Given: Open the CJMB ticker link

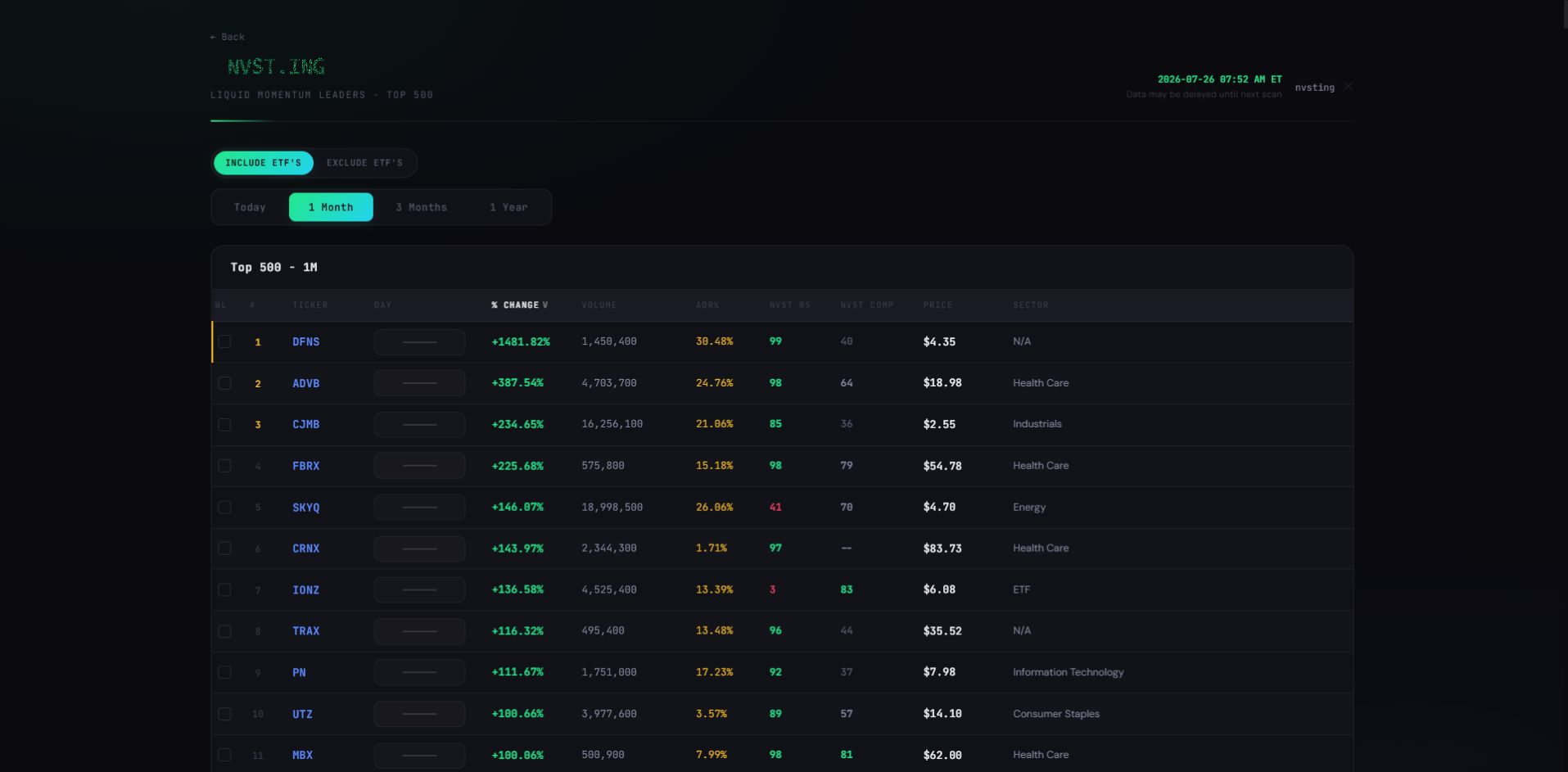Looking at the screenshot, I should [305, 424].
